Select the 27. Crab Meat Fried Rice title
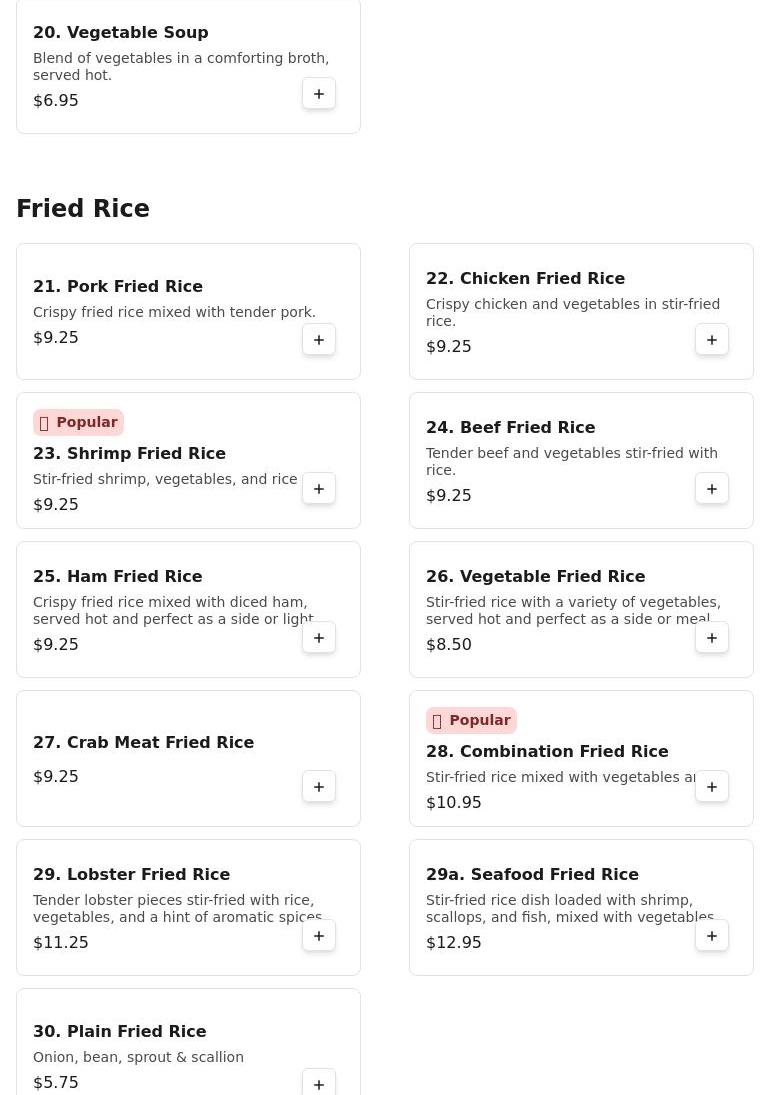 pos(143,742)
